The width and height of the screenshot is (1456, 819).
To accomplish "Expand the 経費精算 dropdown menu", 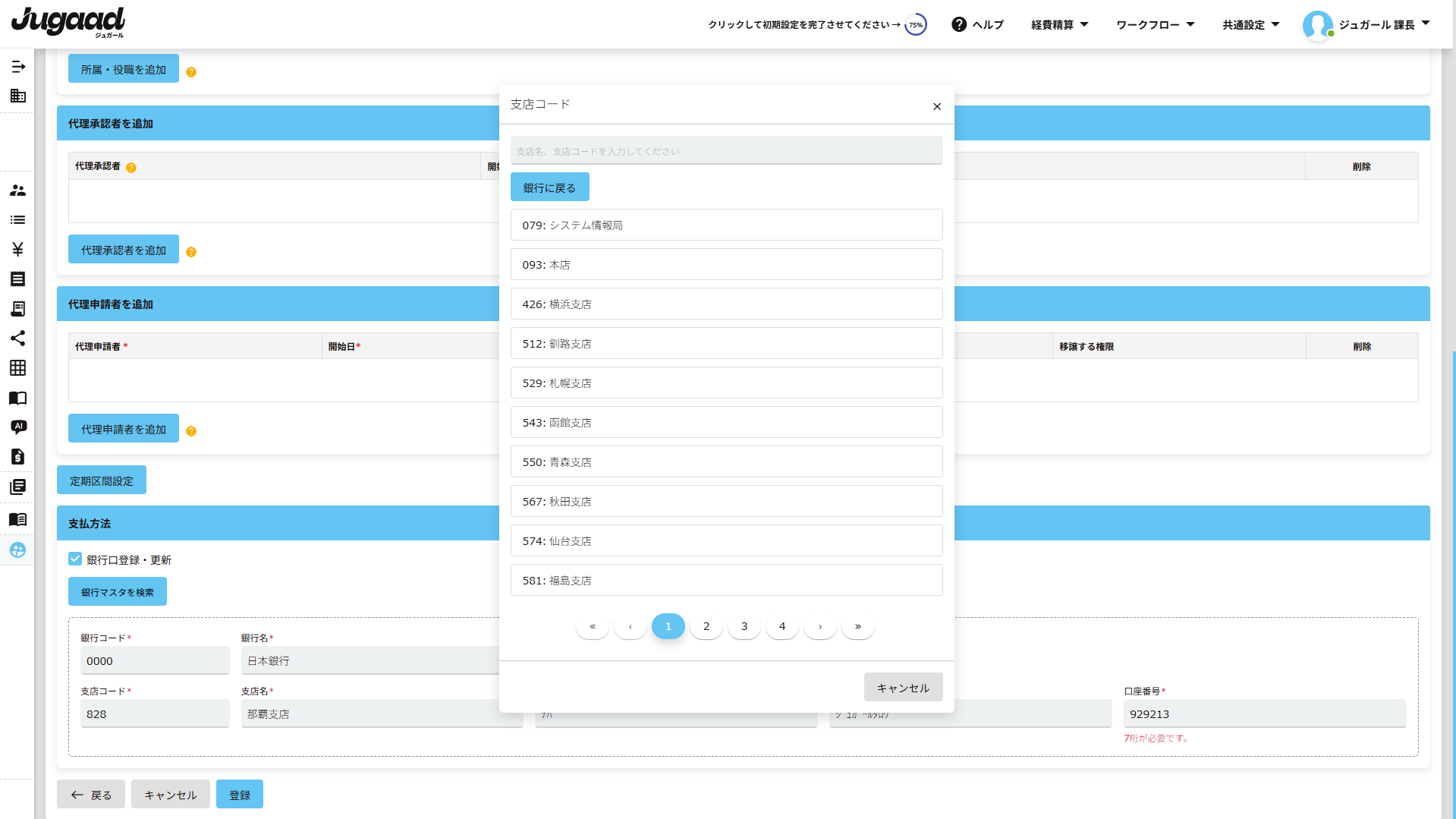I will click(1059, 25).
